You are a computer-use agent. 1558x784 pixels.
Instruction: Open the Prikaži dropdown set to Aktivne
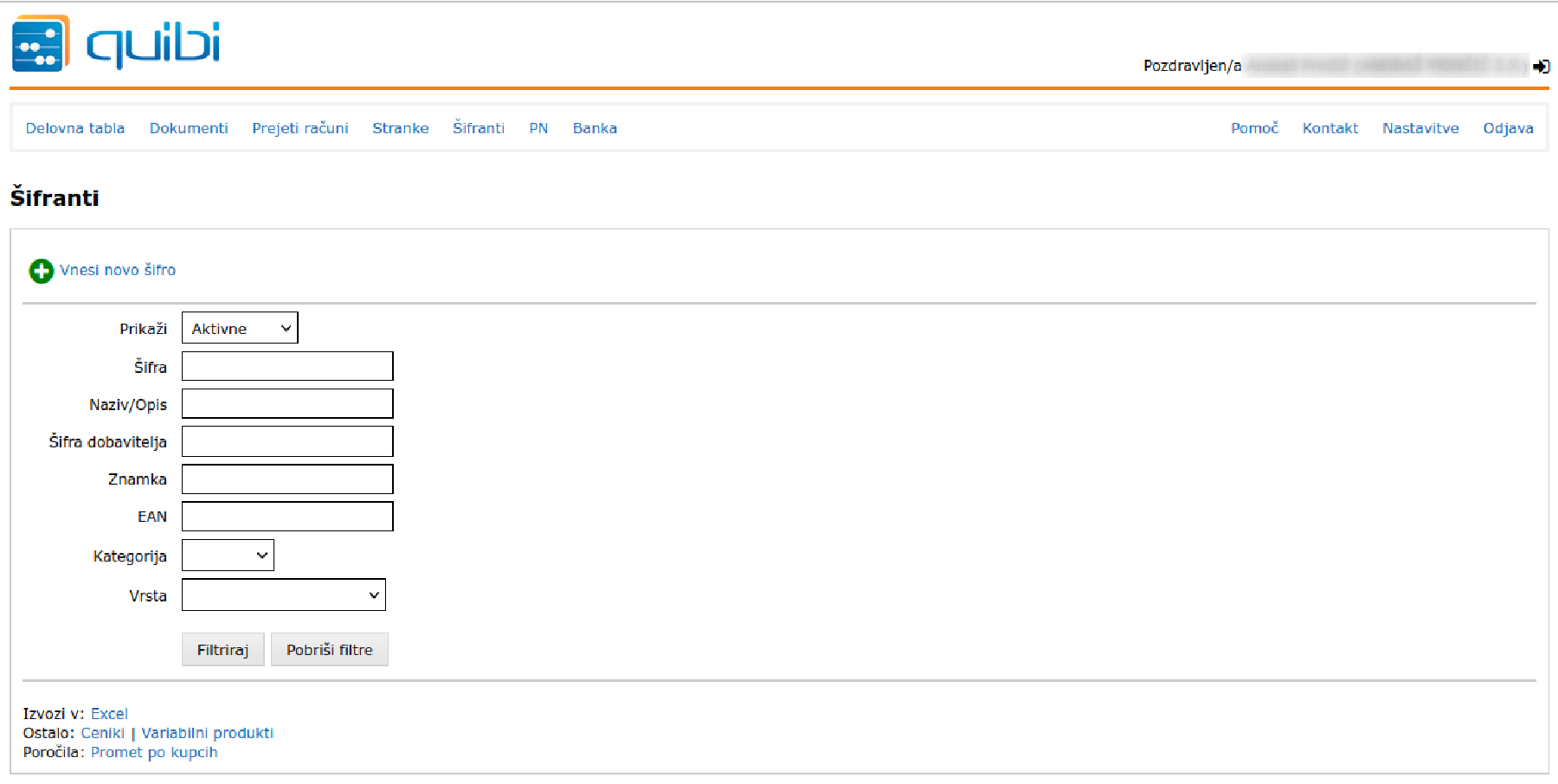[240, 328]
